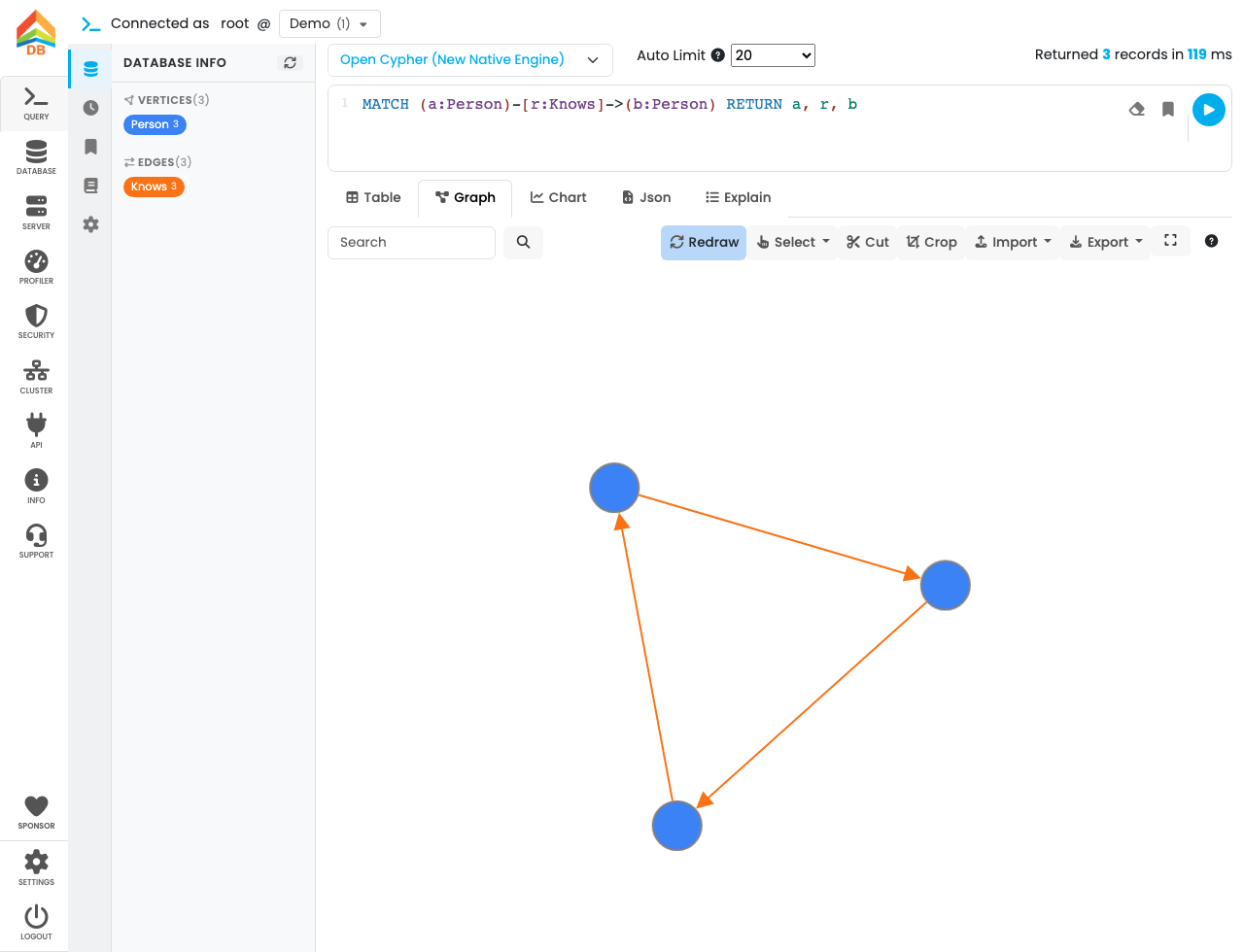Select the top-left blue graph node
This screenshot has height=952, width=1244.
614,488
